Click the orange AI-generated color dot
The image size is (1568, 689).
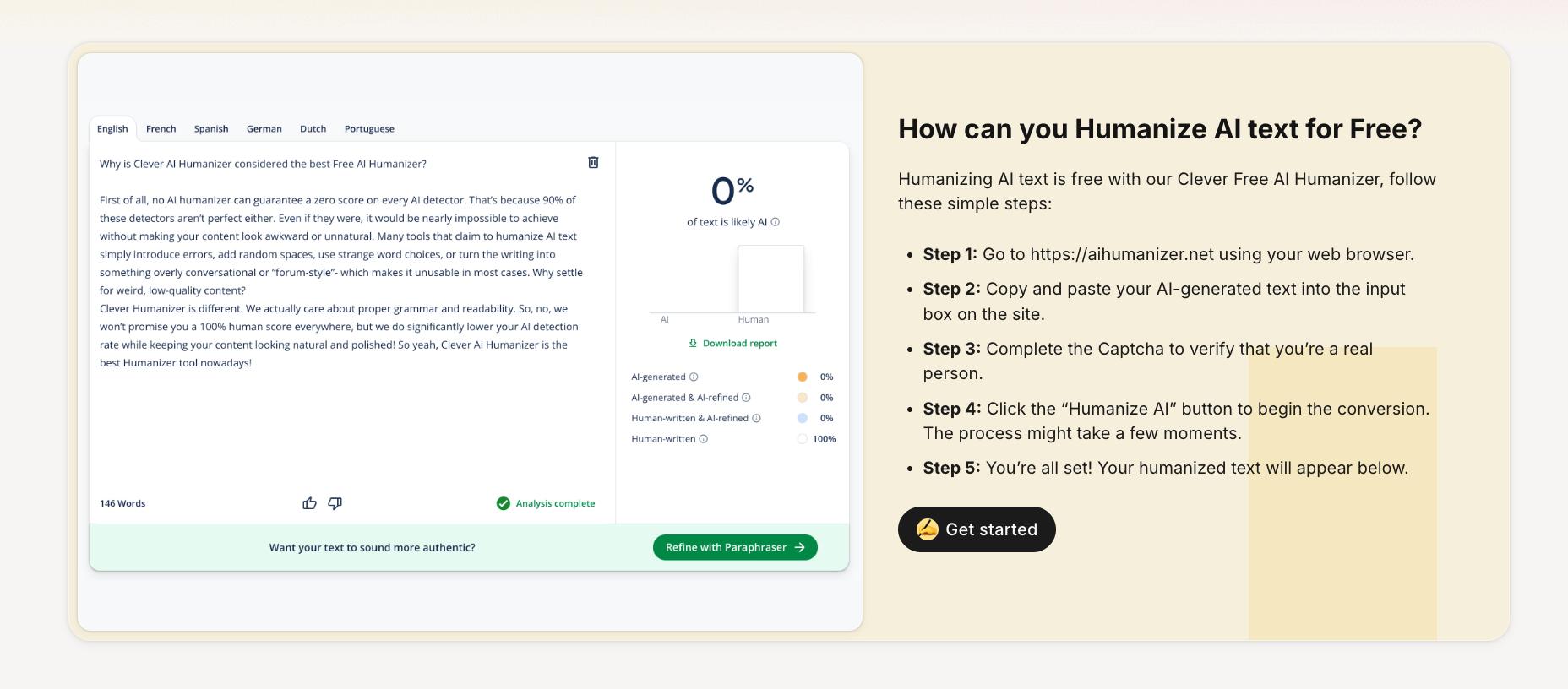pos(802,377)
